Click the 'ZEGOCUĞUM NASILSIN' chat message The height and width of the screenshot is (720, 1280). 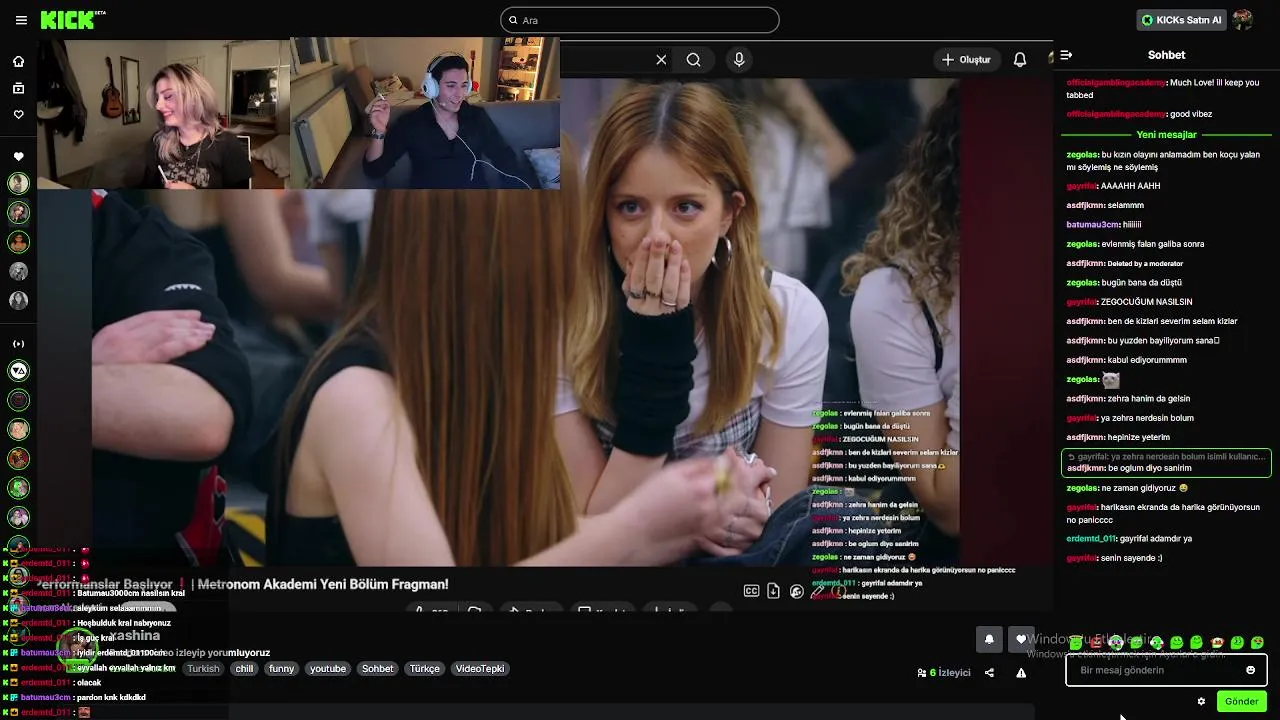point(1146,302)
